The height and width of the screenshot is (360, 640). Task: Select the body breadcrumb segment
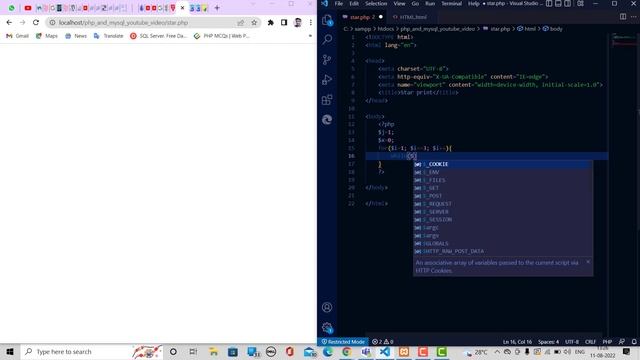click(552, 29)
